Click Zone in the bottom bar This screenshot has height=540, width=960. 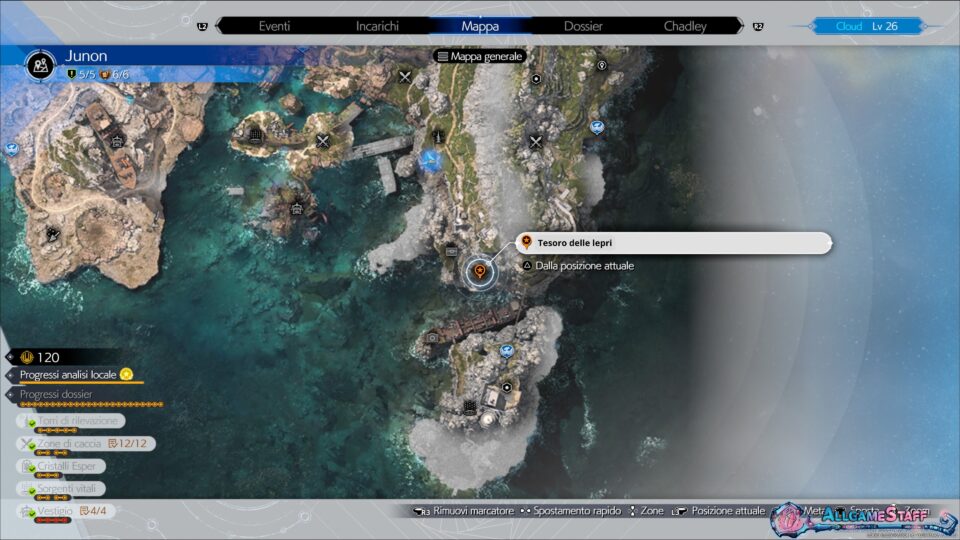click(651, 511)
